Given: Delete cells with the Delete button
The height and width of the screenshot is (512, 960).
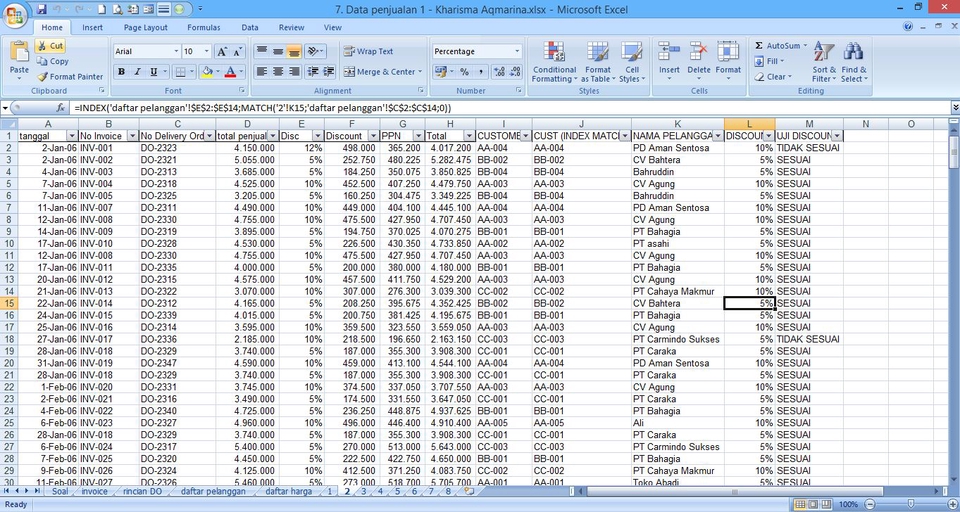Looking at the screenshot, I should [x=699, y=62].
